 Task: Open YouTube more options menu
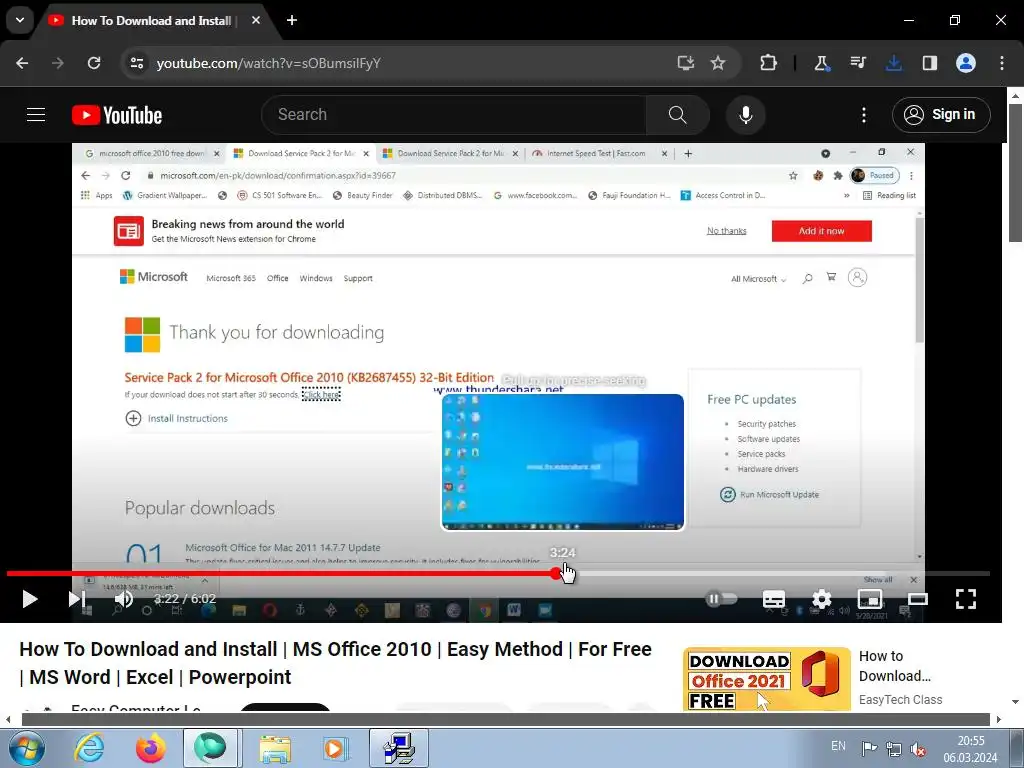pos(864,115)
